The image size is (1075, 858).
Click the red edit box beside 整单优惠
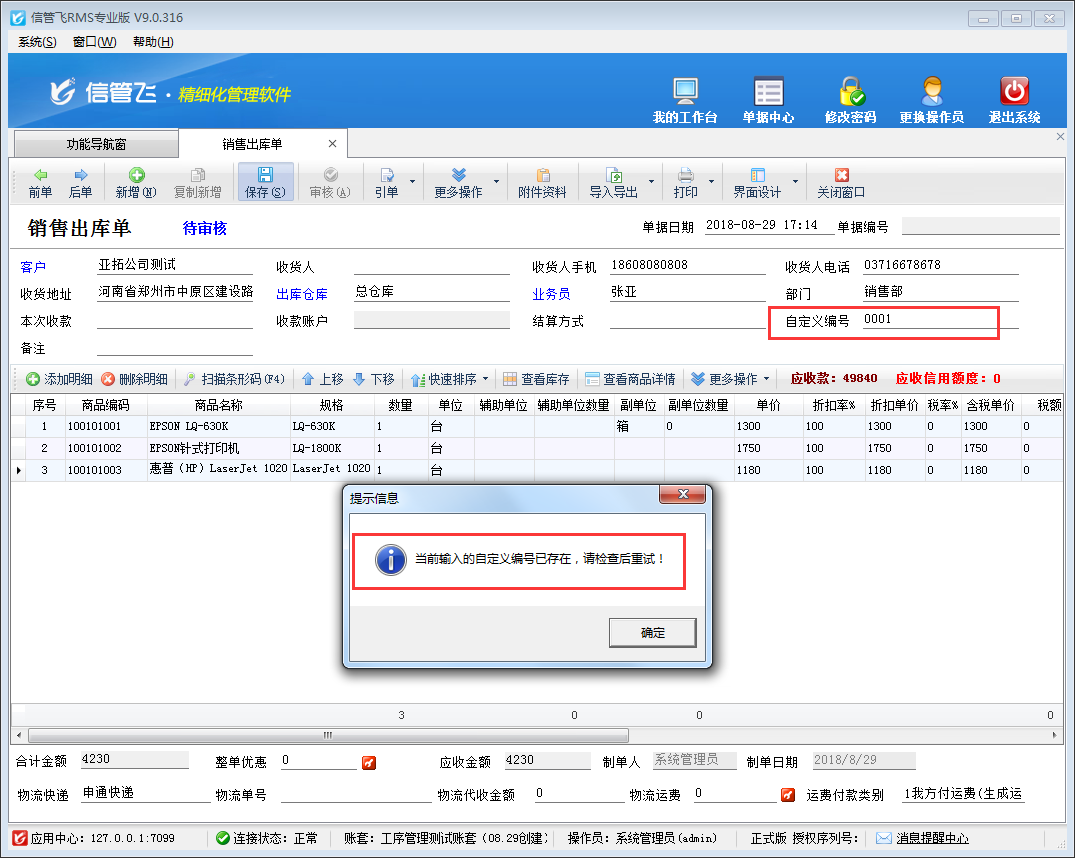(369, 764)
